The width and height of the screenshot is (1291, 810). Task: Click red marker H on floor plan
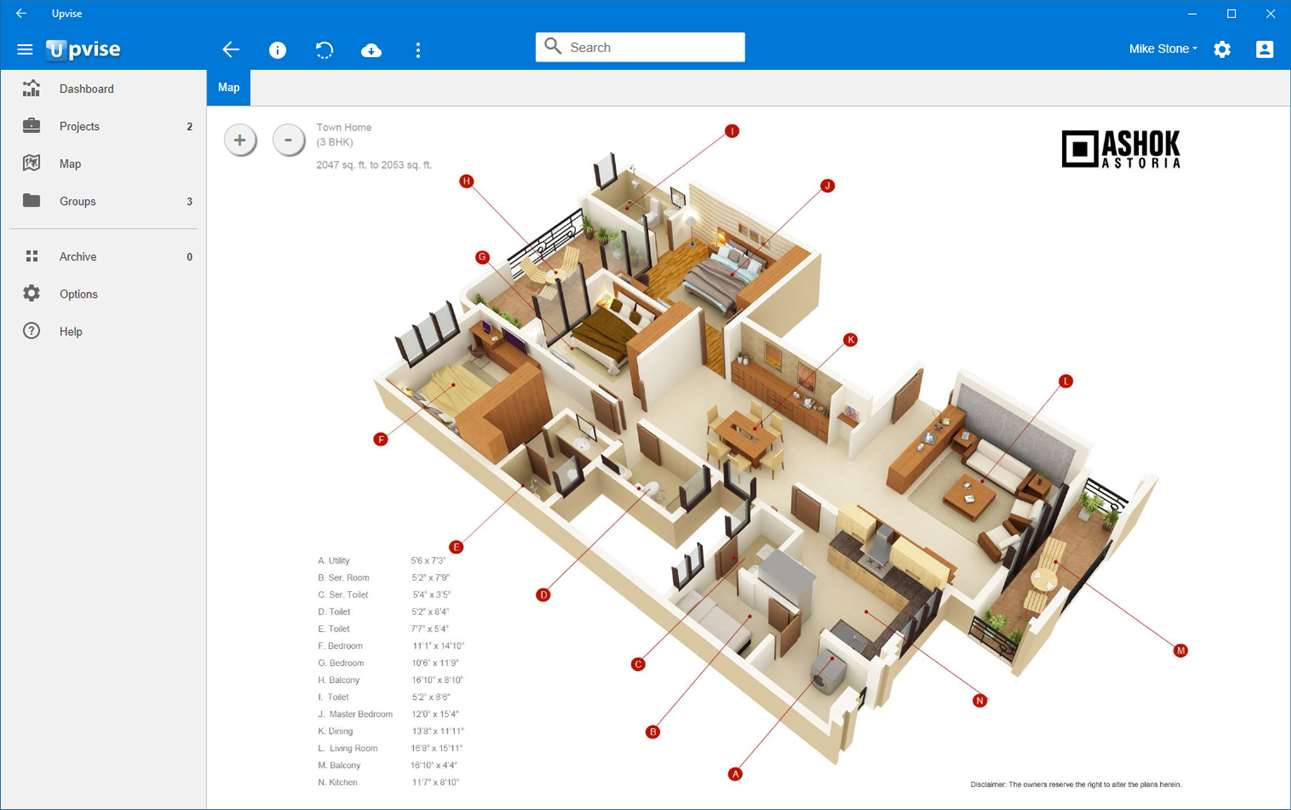coord(466,181)
